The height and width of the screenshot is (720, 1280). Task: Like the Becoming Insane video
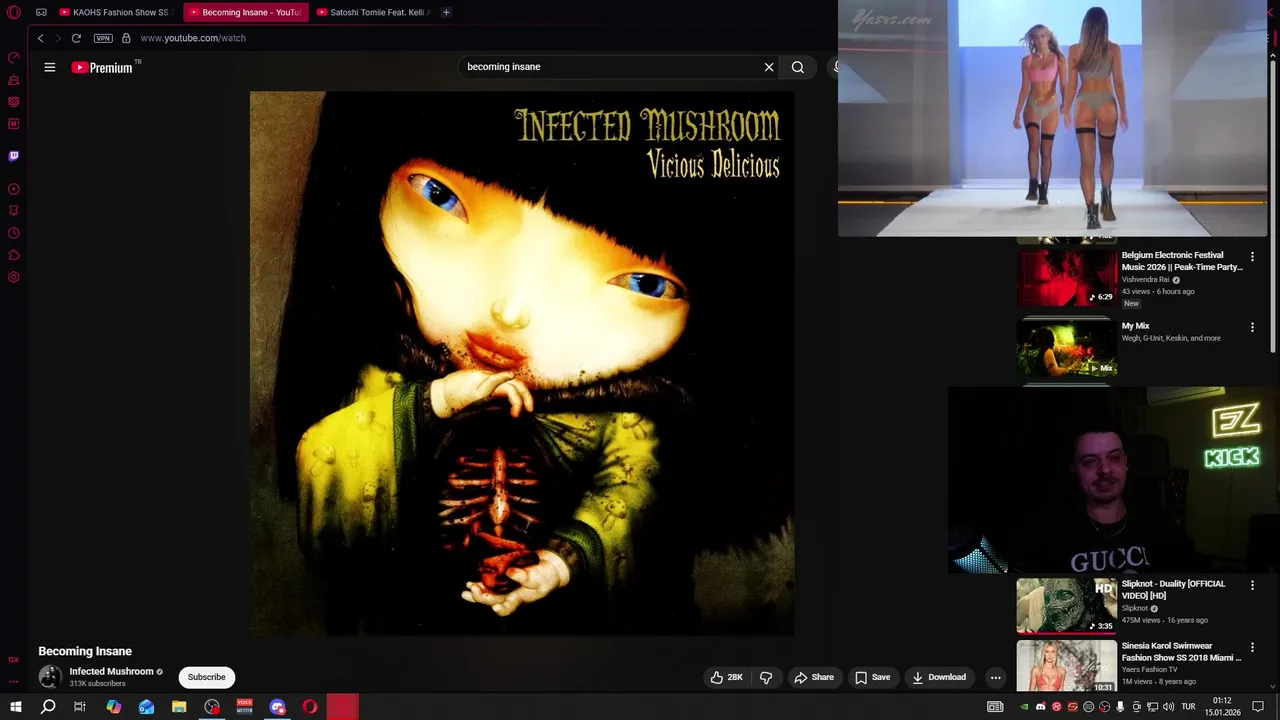[727, 677]
